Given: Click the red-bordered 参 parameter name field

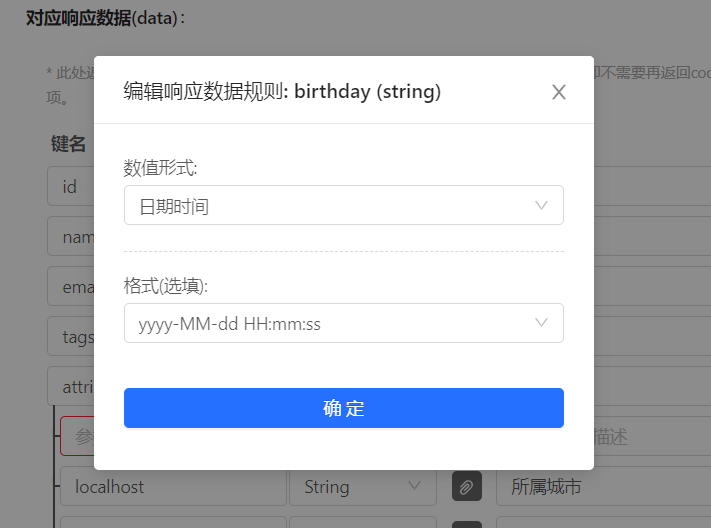Looking at the screenshot, I should (x=77, y=436).
